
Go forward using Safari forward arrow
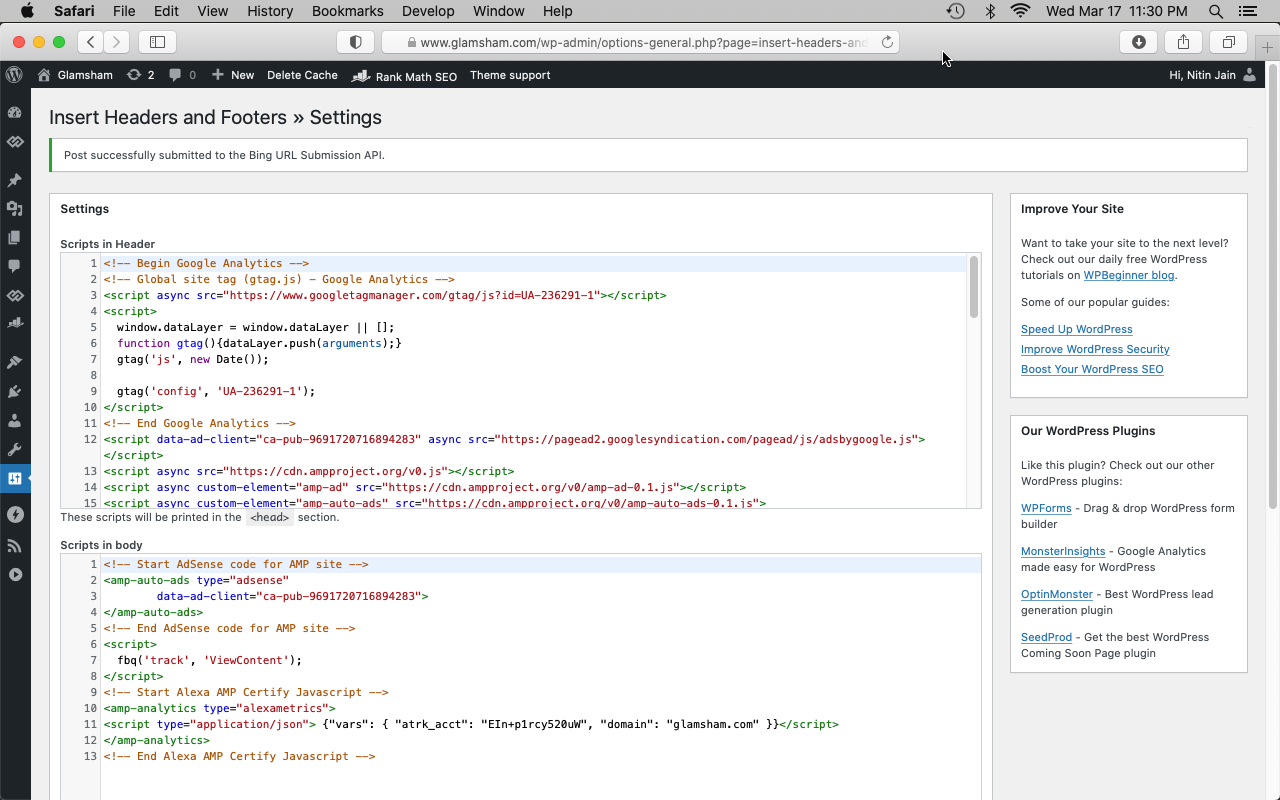pos(117,42)
